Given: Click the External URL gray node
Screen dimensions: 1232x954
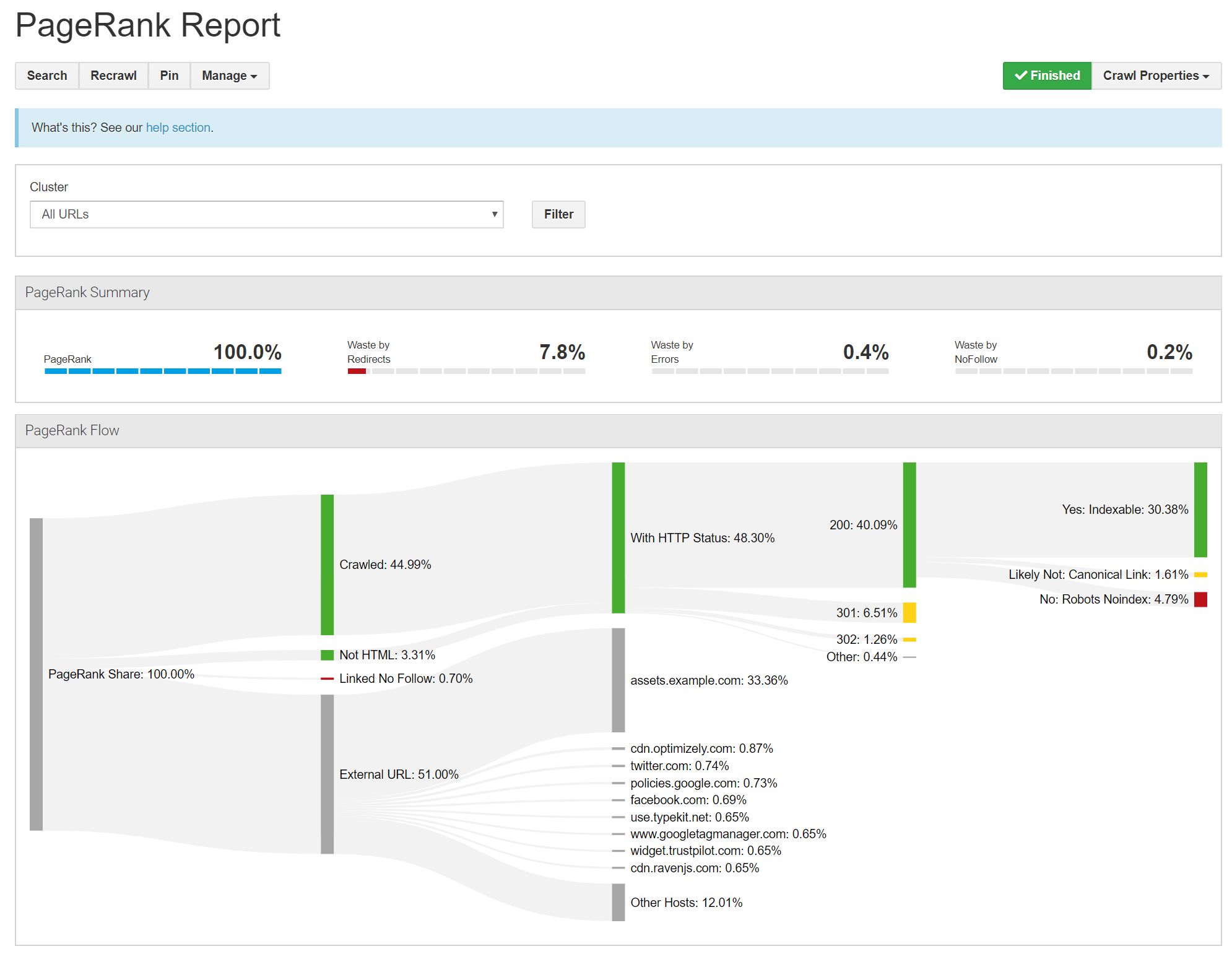Looking at the screenshot, I should tap(327, 774).
